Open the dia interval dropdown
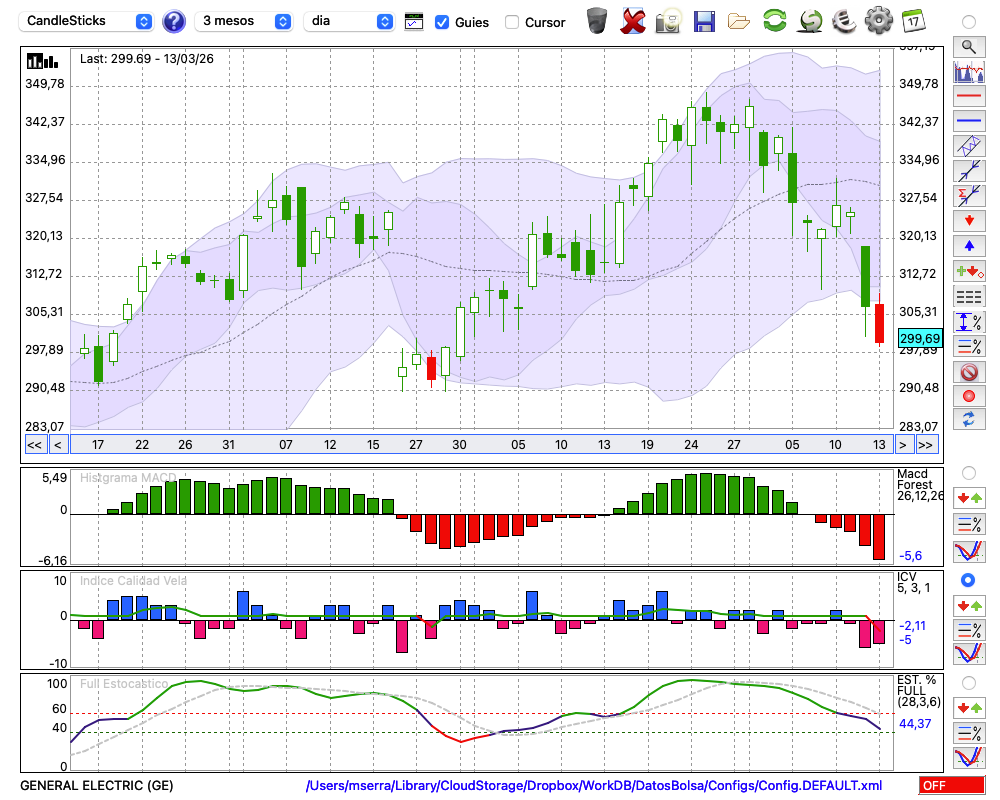1000x800 pixels. pos(349,21)
